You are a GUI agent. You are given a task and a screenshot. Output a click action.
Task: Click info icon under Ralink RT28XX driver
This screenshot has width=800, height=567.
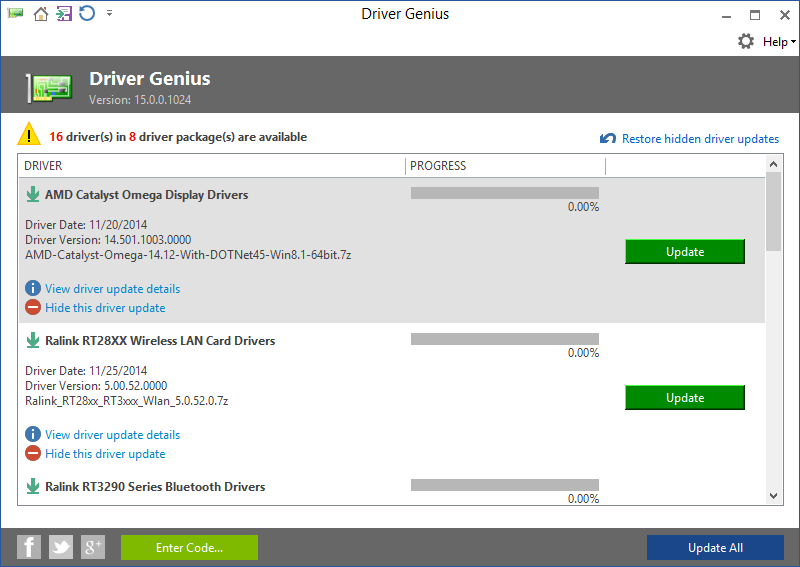(x=33, y=434)
